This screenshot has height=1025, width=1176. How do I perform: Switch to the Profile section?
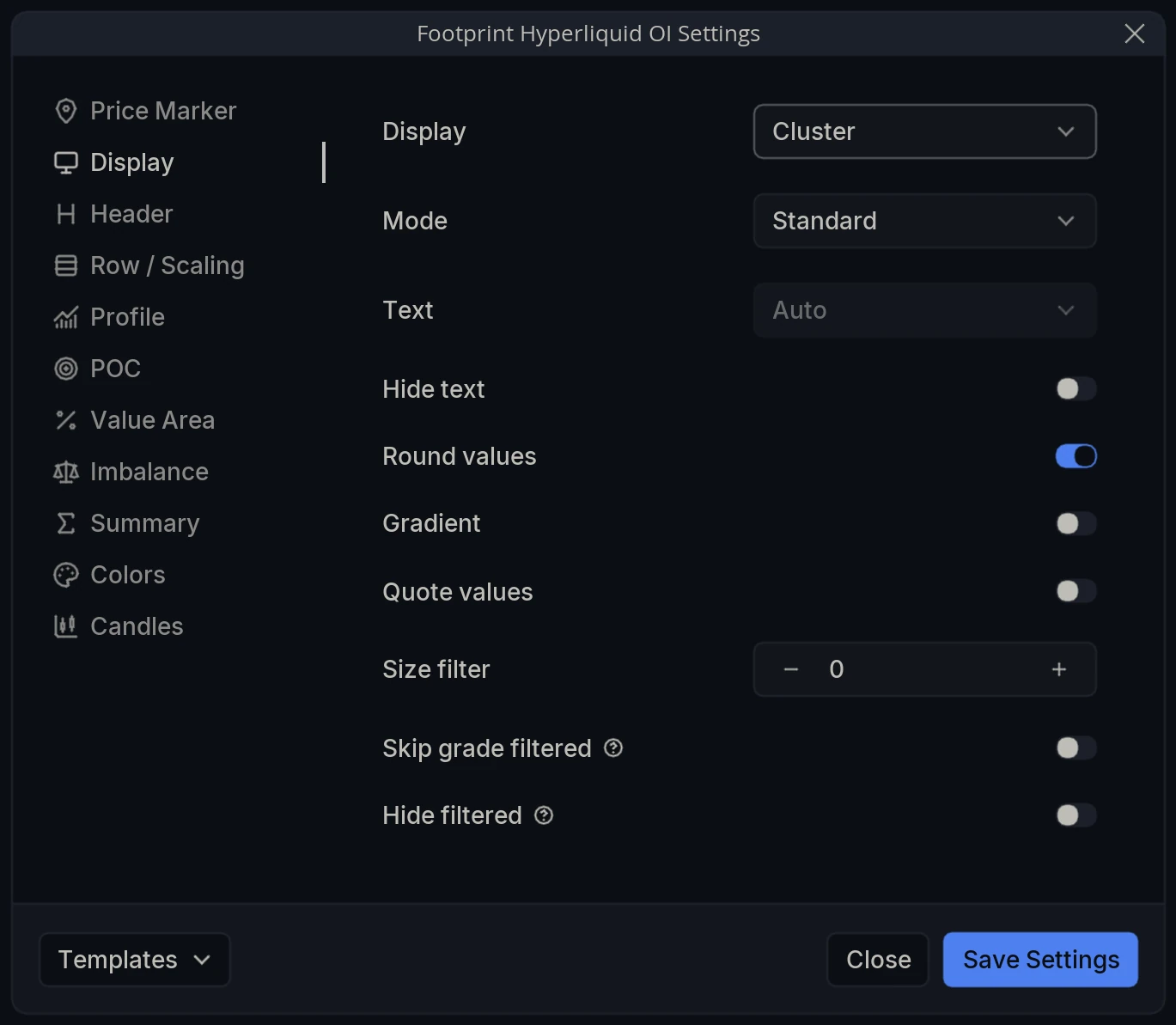[127, 317]
